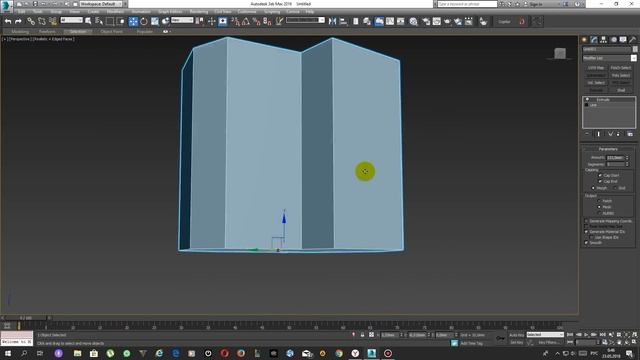Activate the Select and Place tool
This screenshot has height=360, width=640.
(165, 21)
